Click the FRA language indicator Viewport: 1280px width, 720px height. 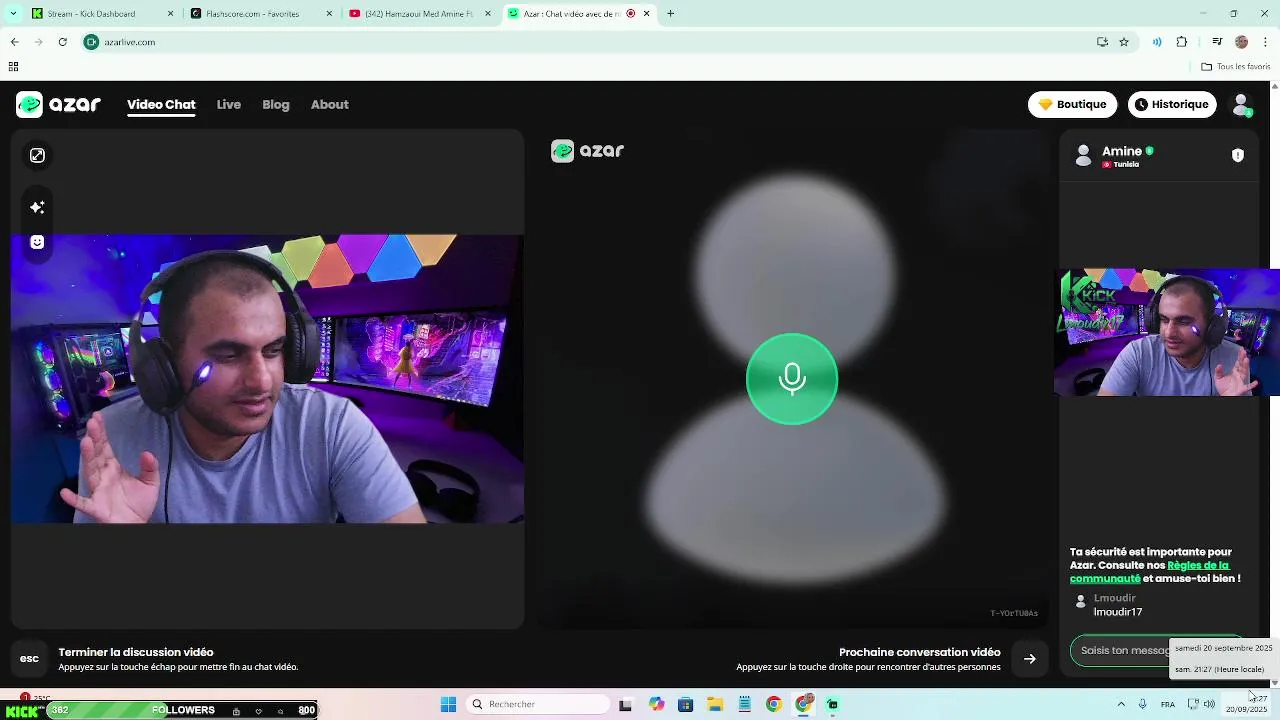point(1168,704)
